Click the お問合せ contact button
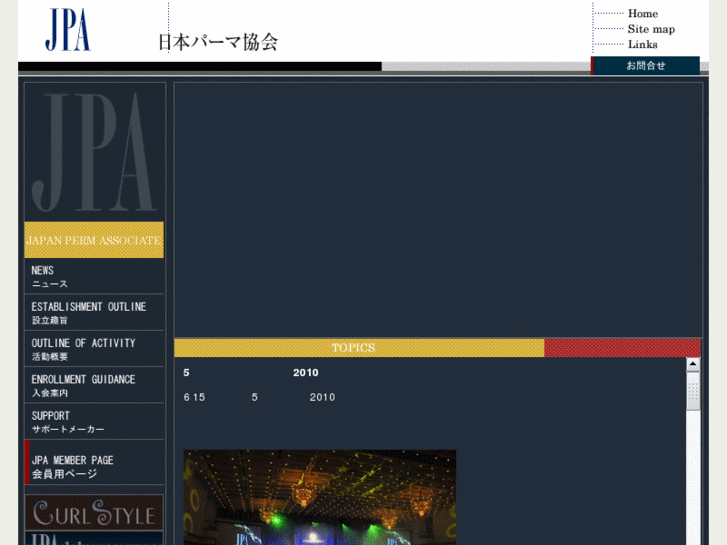Image resolution: width=727 pixels, height=545 pixels. coord(645,65)
